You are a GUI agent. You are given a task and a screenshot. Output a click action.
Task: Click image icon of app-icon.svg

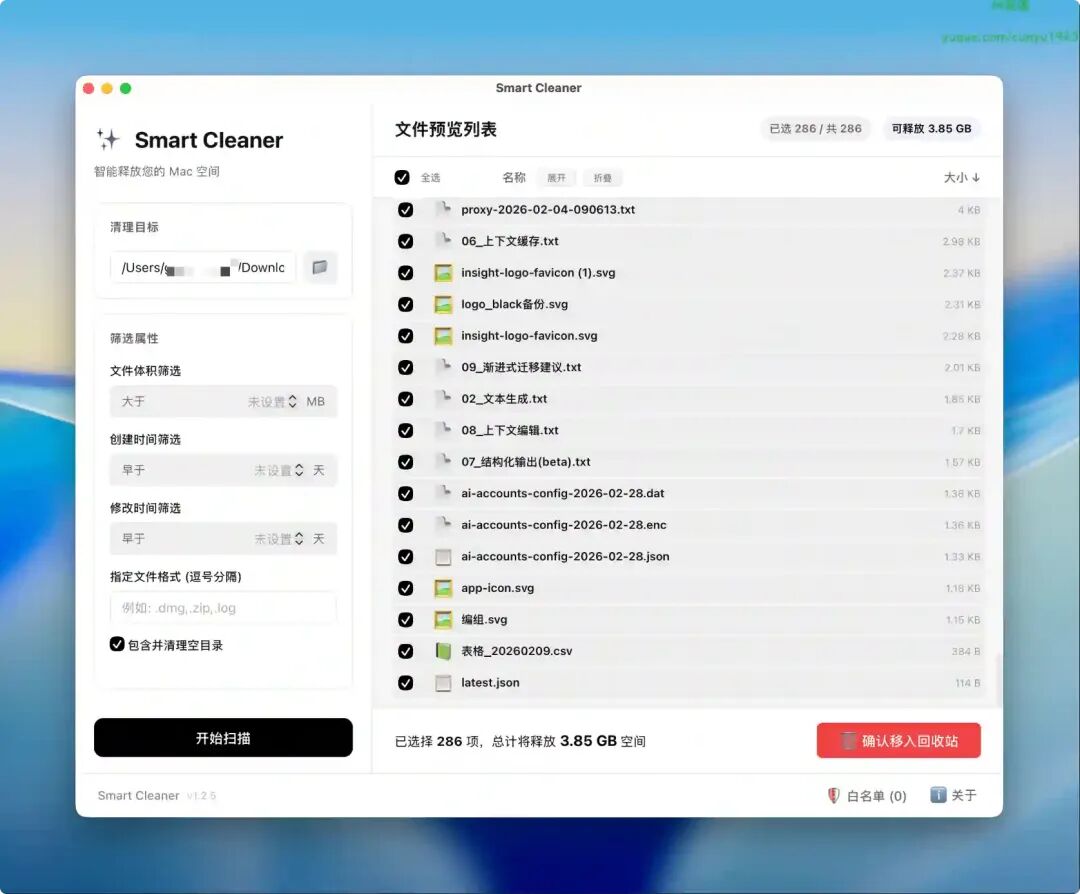coord(443,588)
